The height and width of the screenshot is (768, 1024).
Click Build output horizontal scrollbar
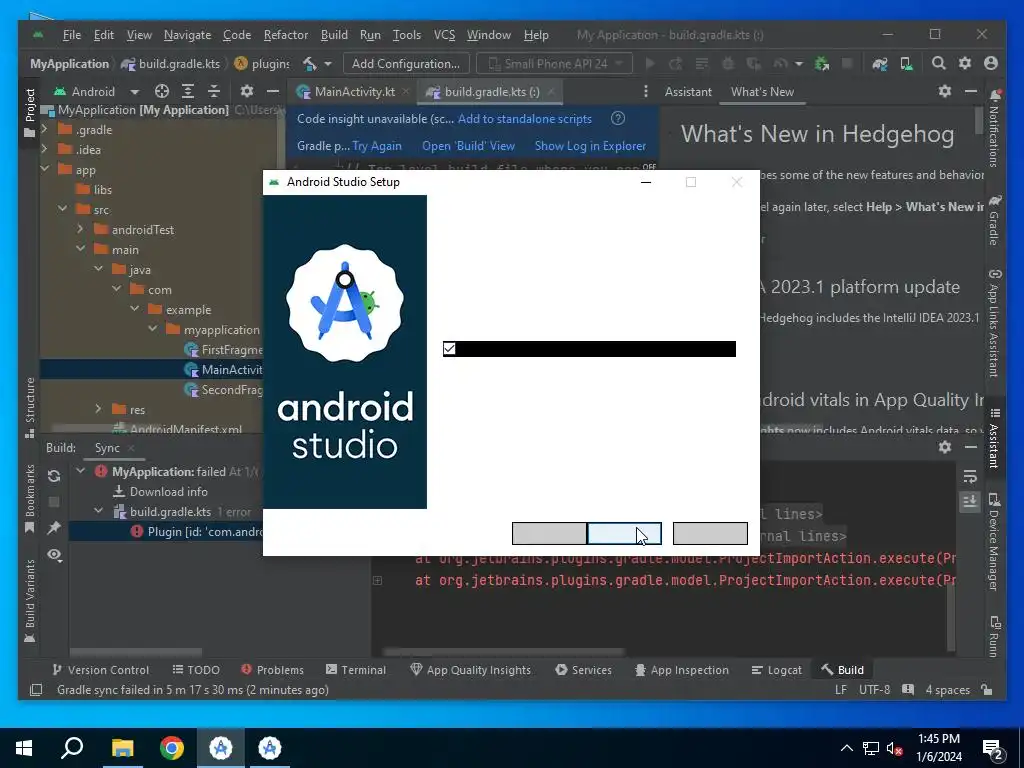(x=504, y=652)
